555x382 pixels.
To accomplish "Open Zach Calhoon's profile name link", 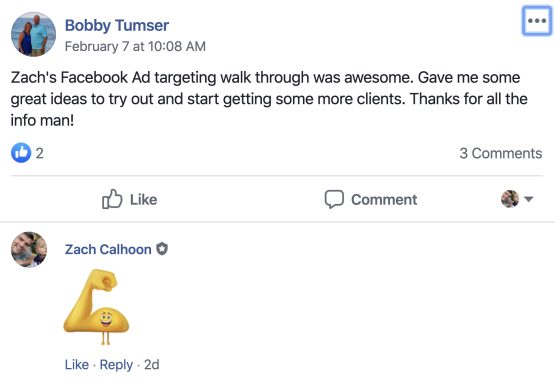I will [x=108, y=249].
